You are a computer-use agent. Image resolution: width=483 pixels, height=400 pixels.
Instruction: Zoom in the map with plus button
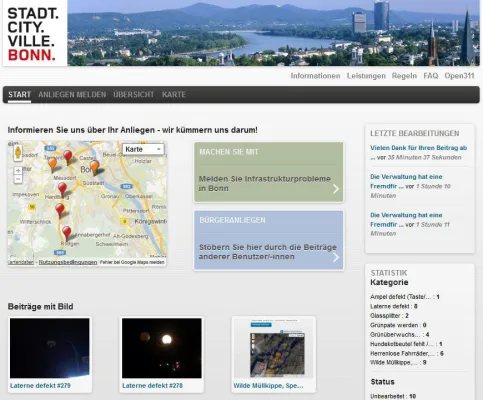pos(18,171)
